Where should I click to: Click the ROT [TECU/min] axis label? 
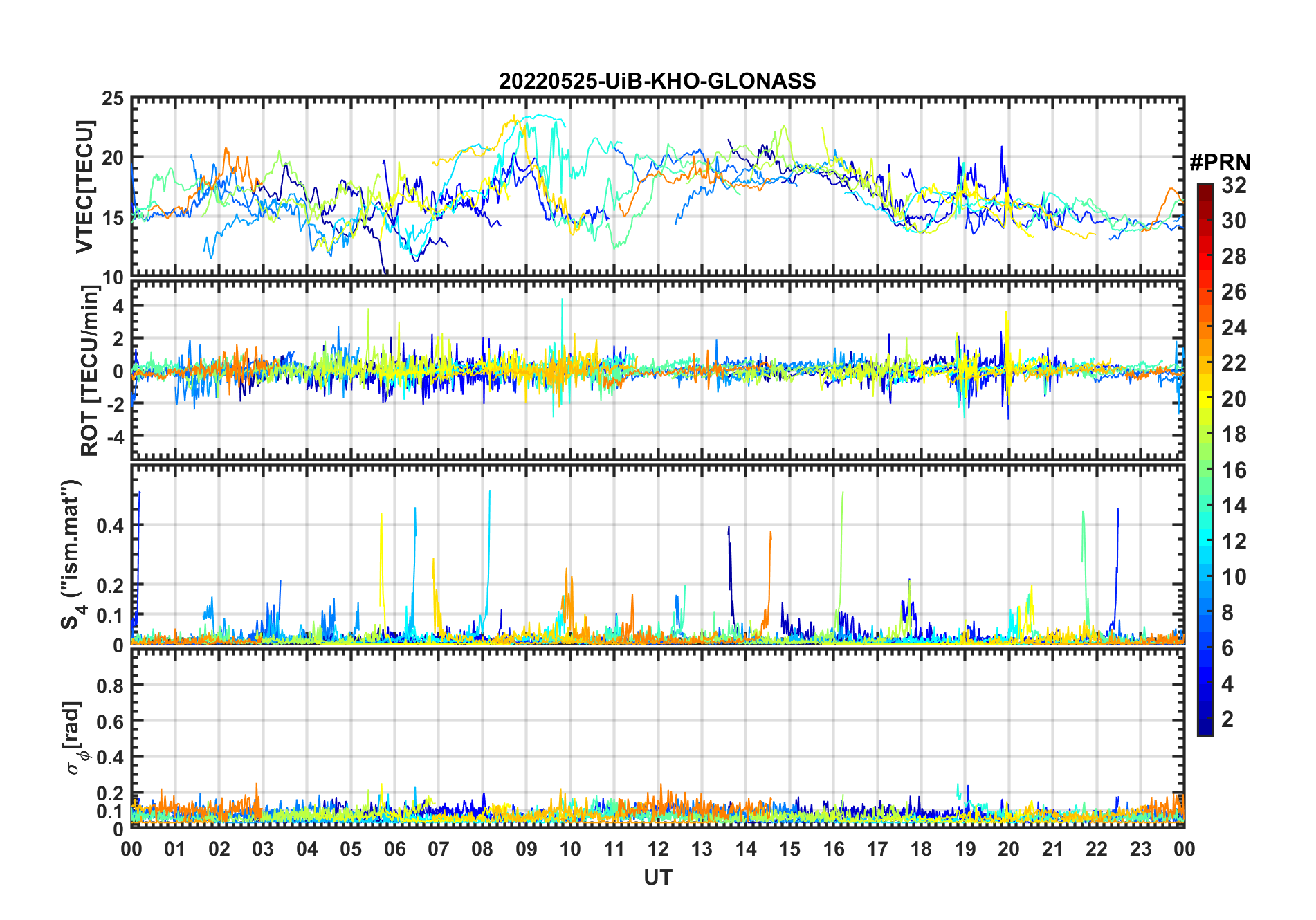[89, 371]
